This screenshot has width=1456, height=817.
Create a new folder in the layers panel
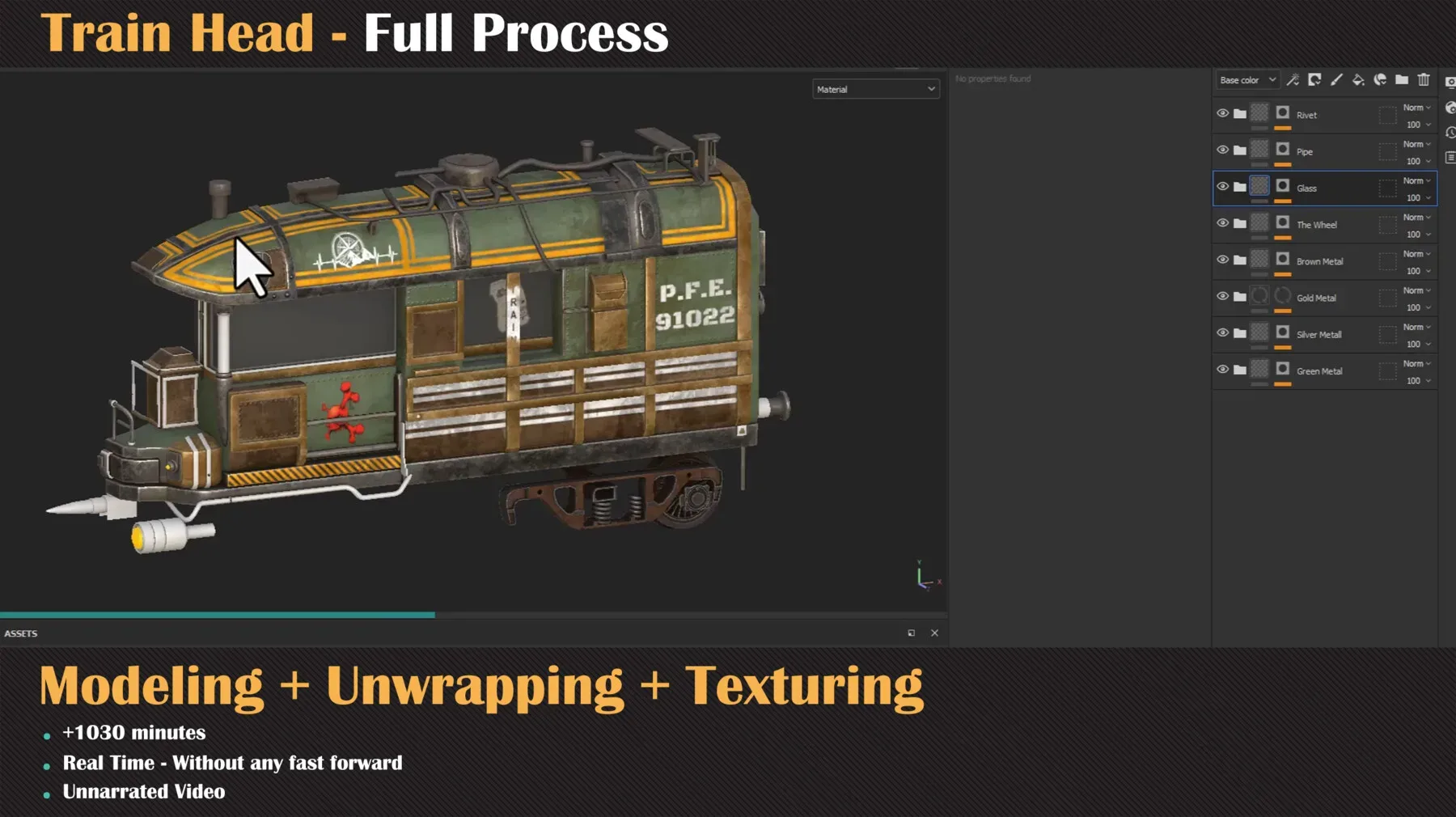tap(1402, 80)
